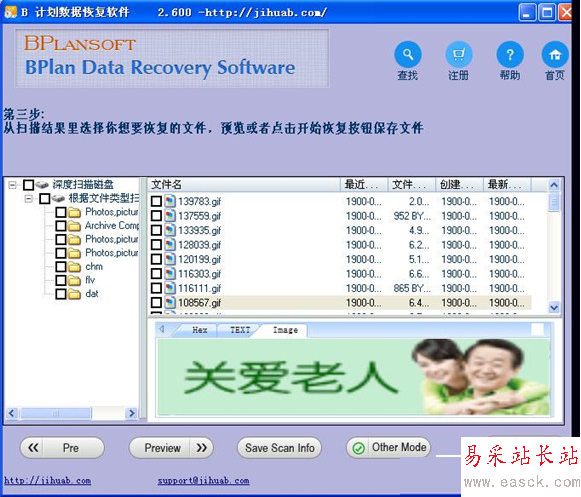
Task: Sort by the 最近 column header
Action: tap(364, 184)
